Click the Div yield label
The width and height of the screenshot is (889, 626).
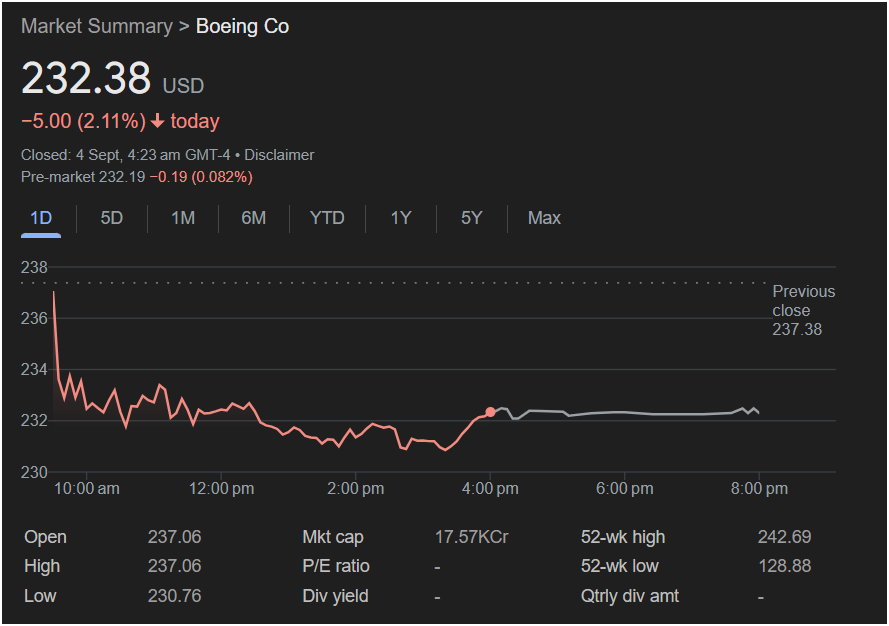pyautogui.click(x=336, y=596)
